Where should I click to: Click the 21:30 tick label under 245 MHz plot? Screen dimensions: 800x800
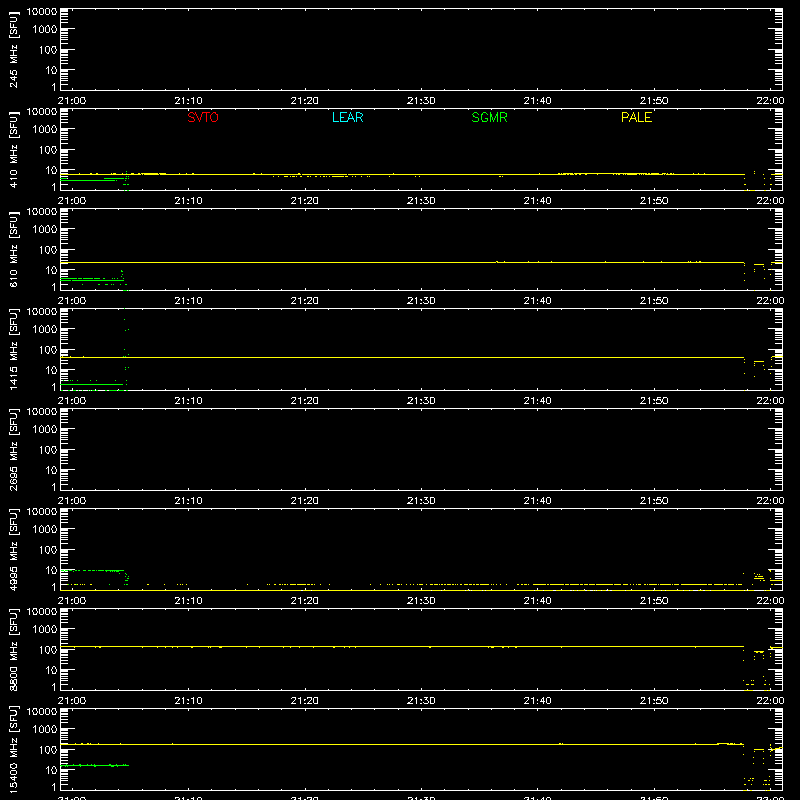click(x=421, y=101)
